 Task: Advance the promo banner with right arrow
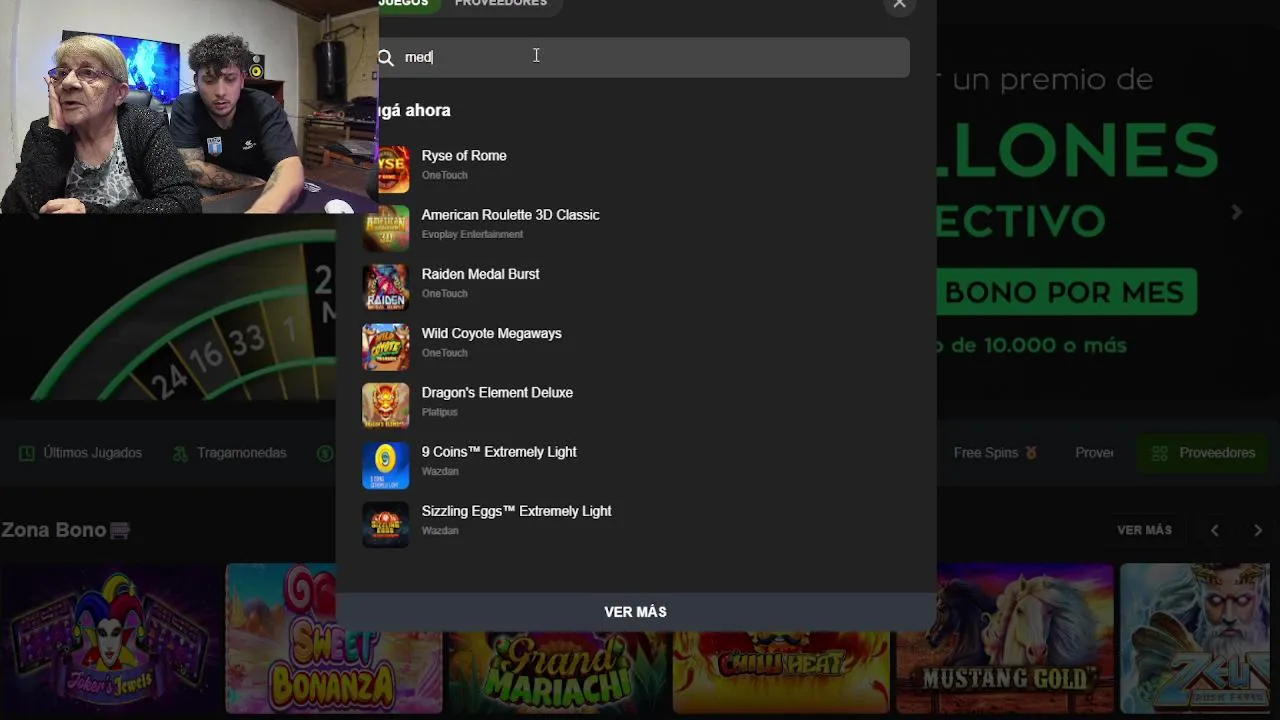pos(1237,212)
